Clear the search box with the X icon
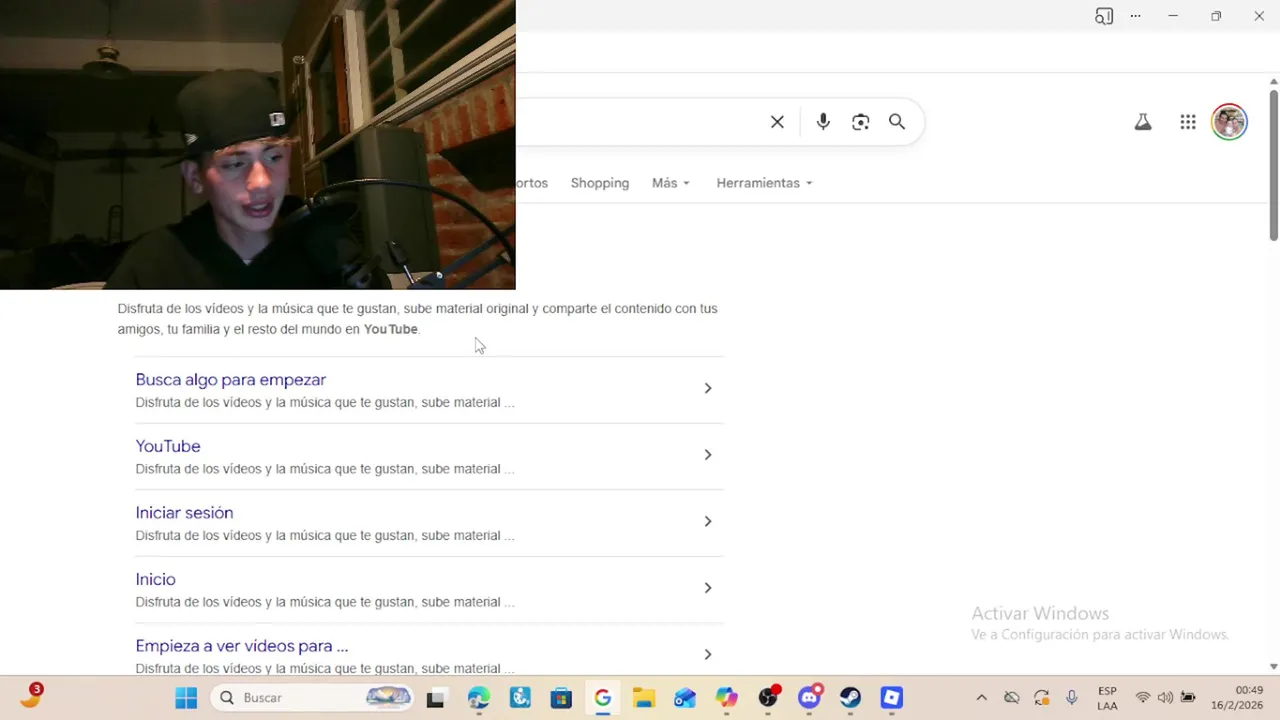The height and width of the screenshot is (720, 1280). click(777, 122)
